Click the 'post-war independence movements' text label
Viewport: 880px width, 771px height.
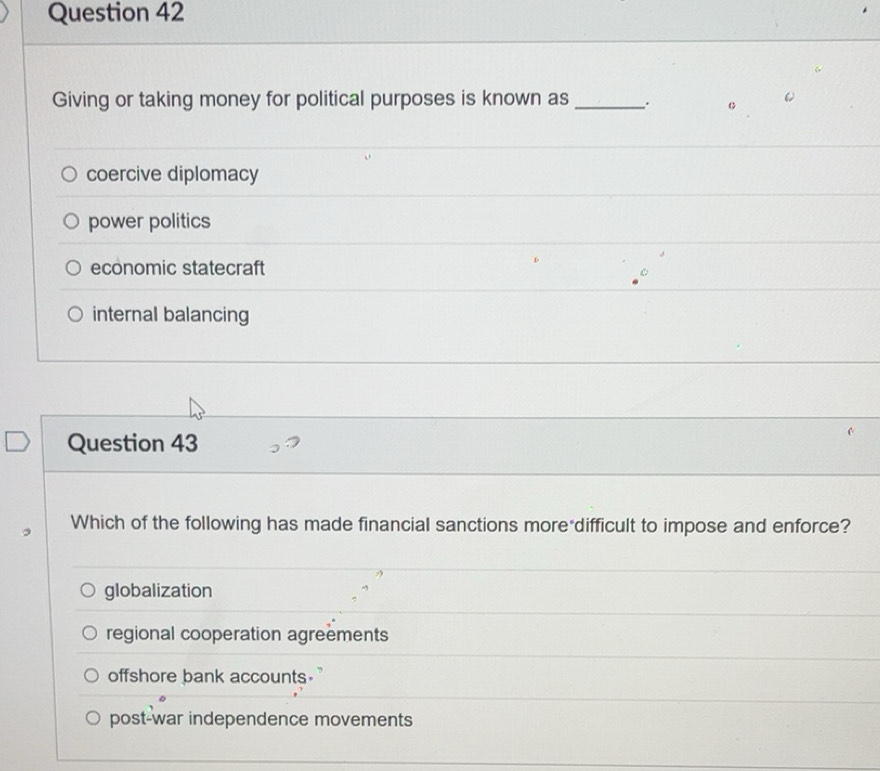(260, 719)
